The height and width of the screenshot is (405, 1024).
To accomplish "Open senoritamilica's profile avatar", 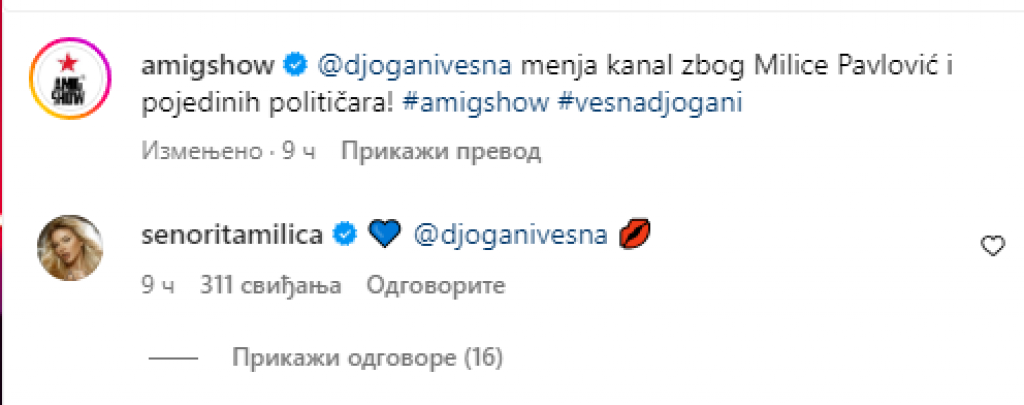I will [71, 248].
